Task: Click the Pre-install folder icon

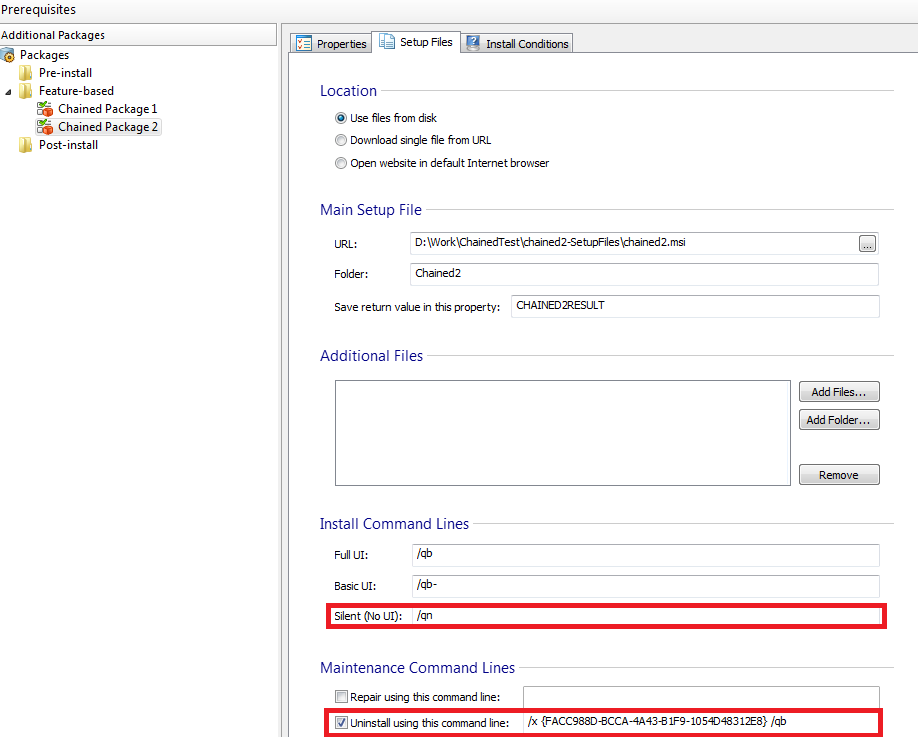Action: (26, 73)
